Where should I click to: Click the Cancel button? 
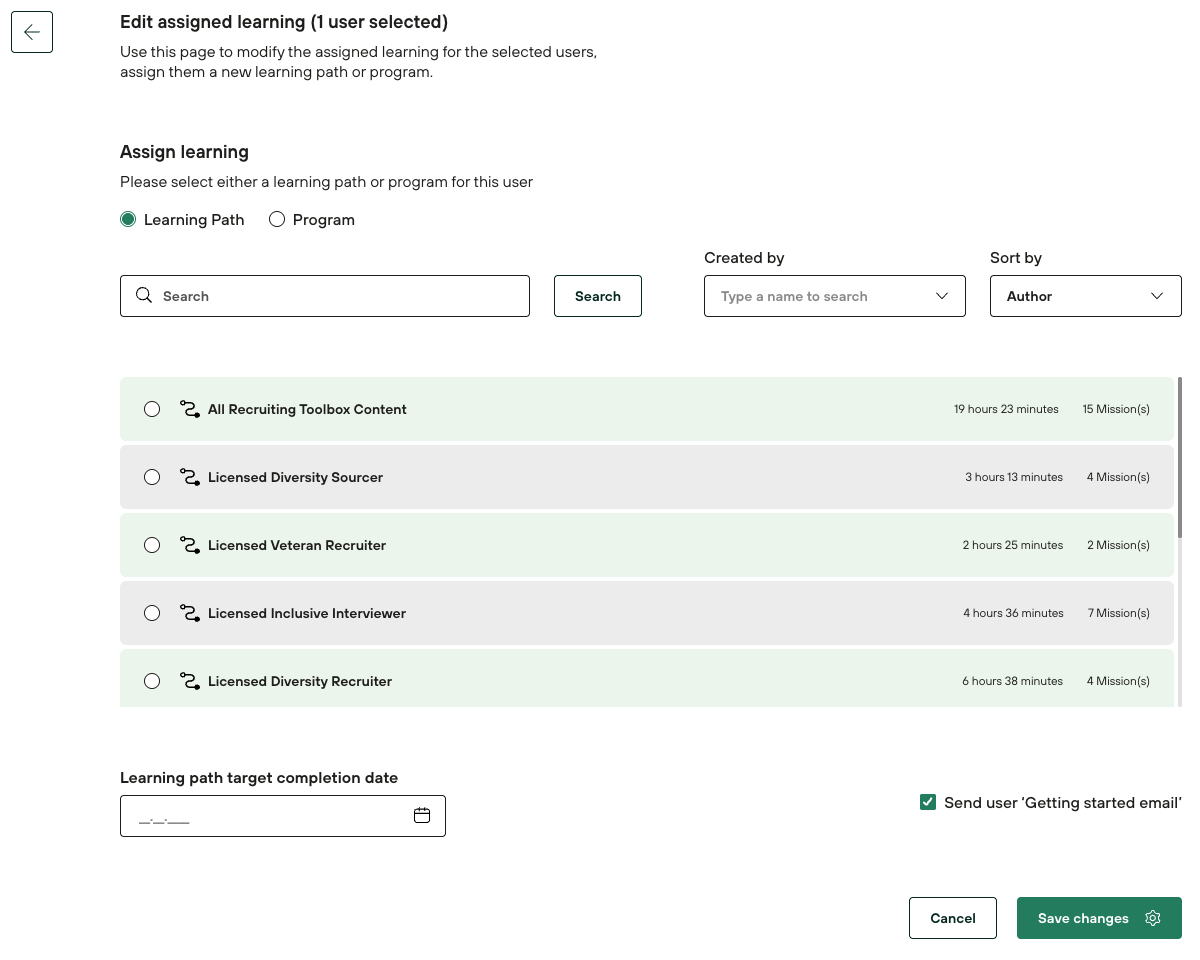coord(952,918)
